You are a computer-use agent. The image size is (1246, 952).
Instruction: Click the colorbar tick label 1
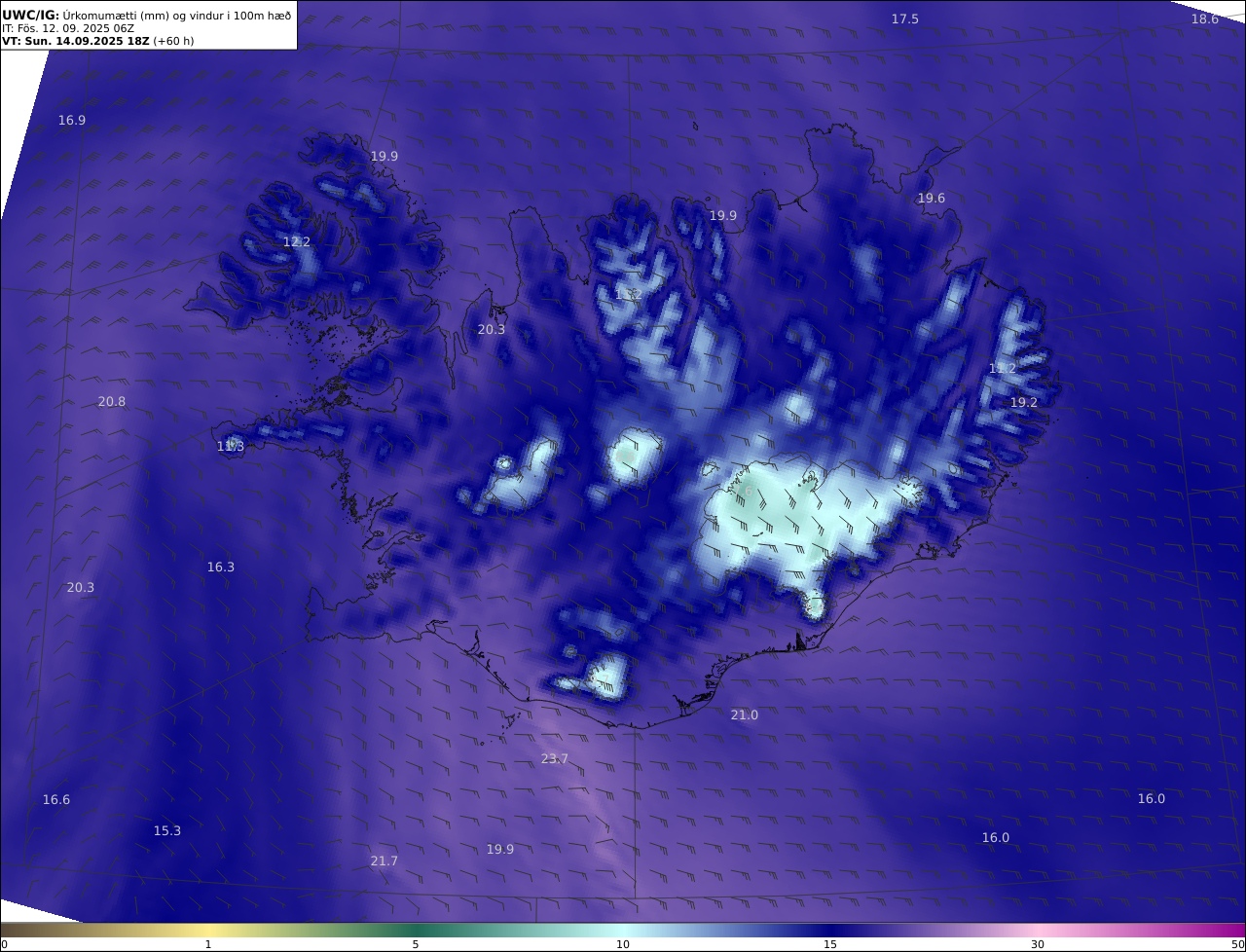click(208, 944)
